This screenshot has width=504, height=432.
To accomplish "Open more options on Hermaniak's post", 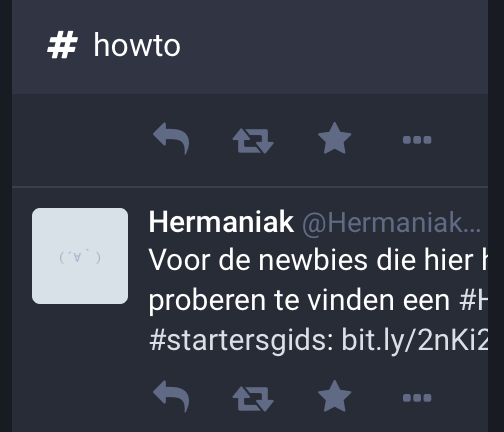I will pos(417,398).
